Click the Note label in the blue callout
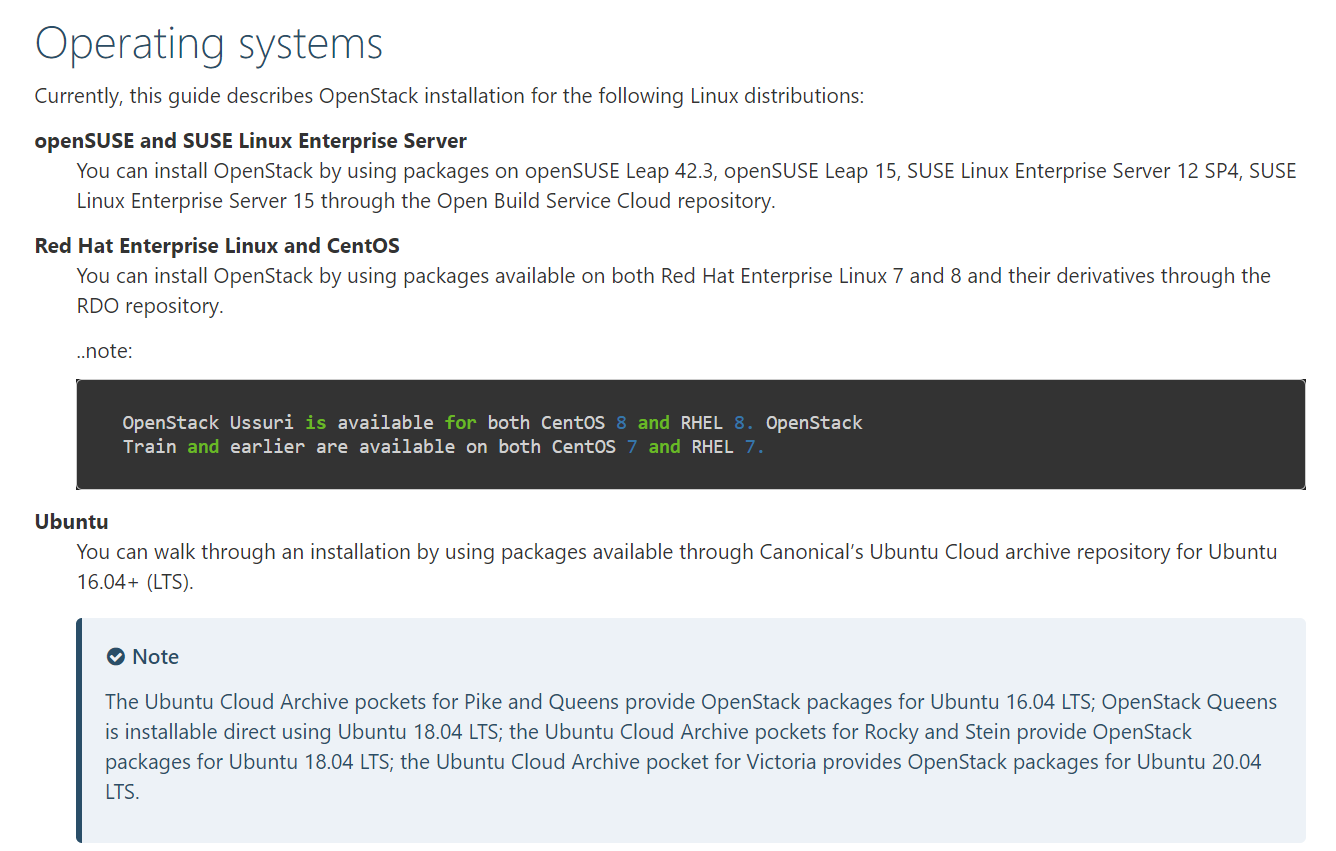 click(x=158, y=657)
